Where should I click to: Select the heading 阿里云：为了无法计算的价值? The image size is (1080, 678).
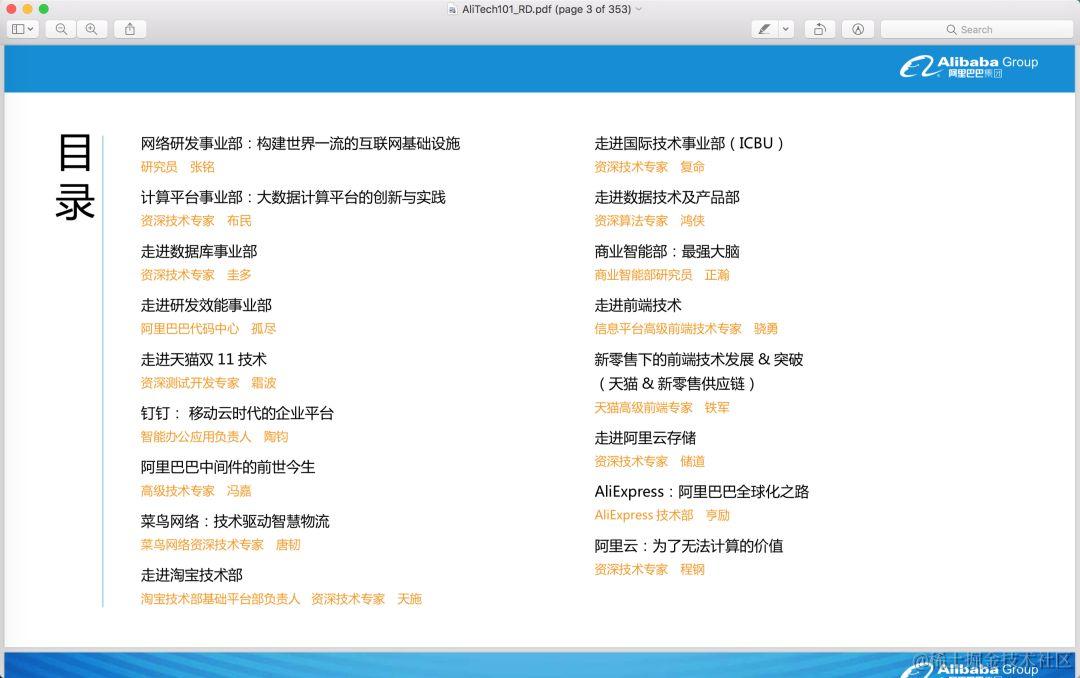click(x=689, y=546)
